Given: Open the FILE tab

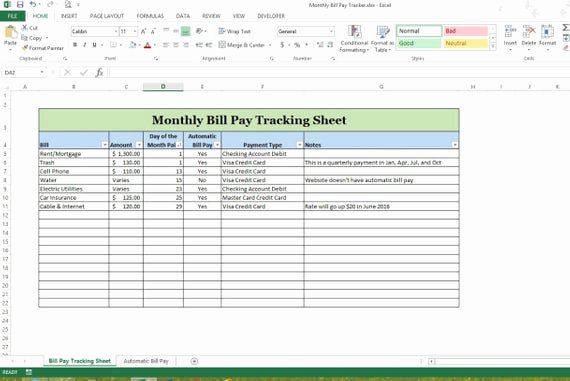Looking at the screenshot, I should pos(12,16).
